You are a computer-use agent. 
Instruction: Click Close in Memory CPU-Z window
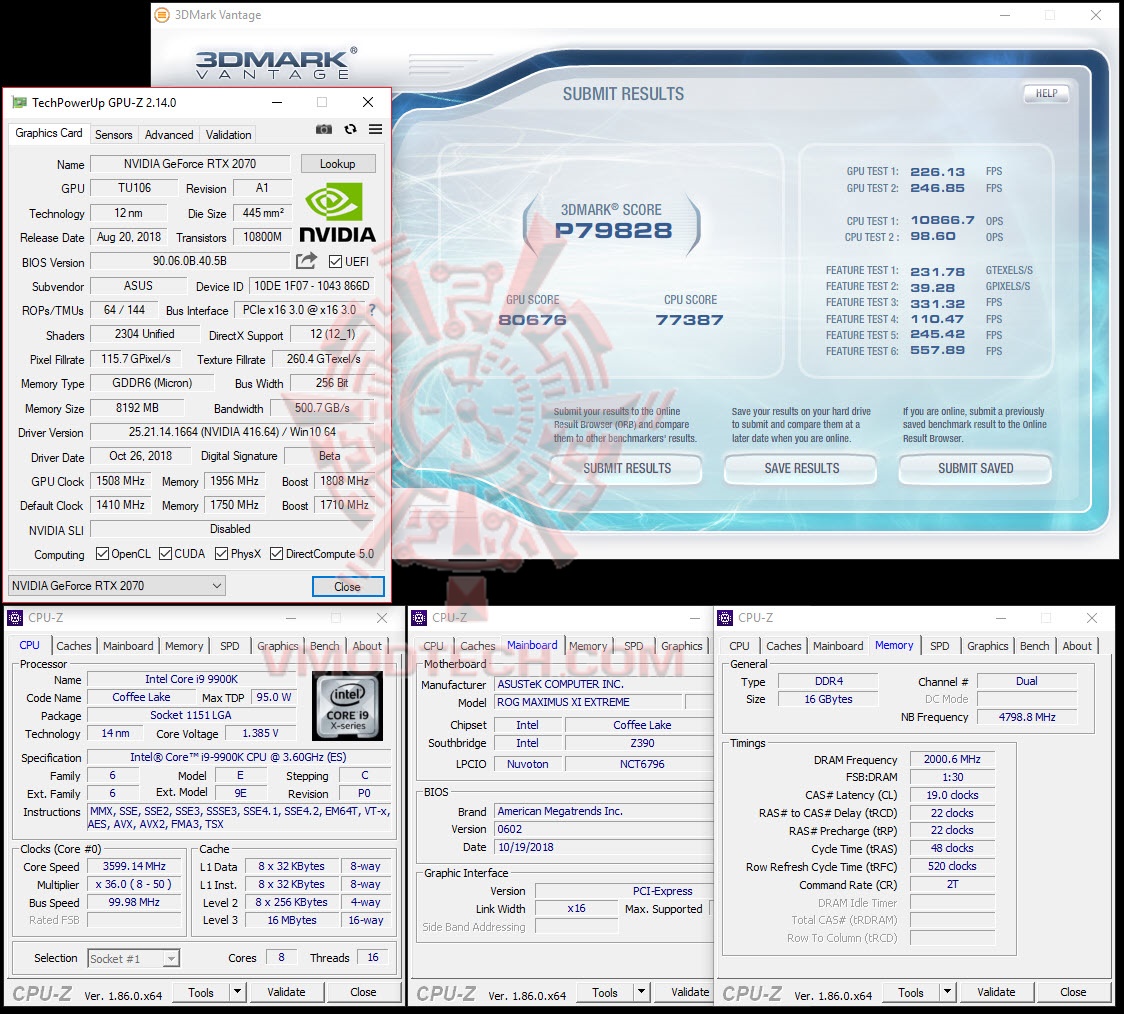tap(1073, 992)
